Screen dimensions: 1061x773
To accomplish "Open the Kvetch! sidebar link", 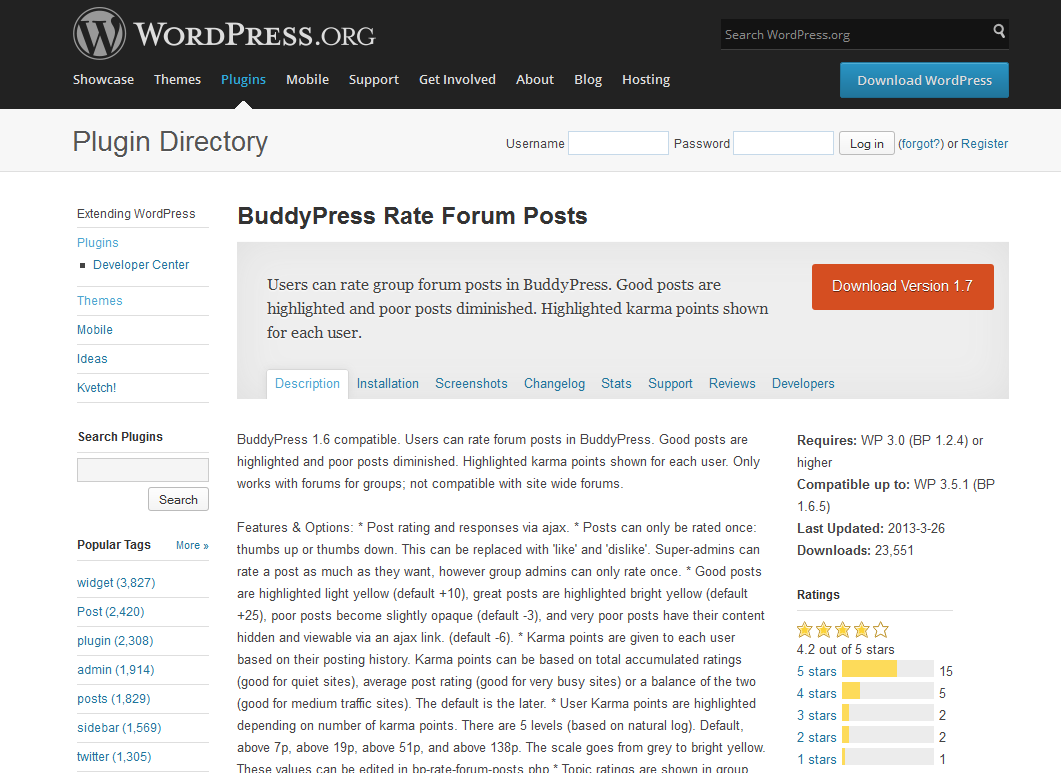I will click(97, 388).
